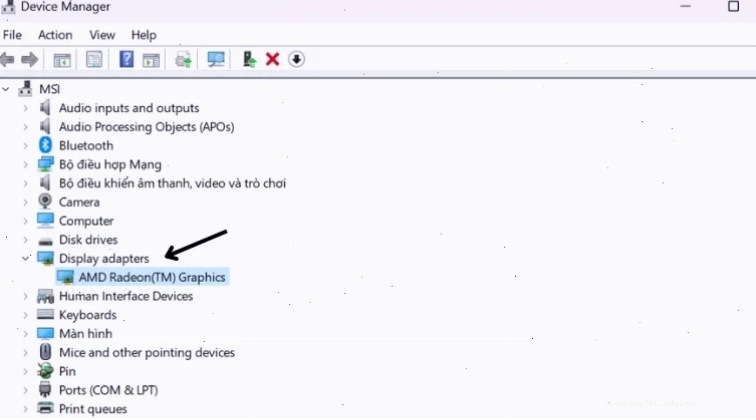The width and height of the screenshot is (756, 420).
Task: Click the Pin battery icon
Action: point(45,371)
